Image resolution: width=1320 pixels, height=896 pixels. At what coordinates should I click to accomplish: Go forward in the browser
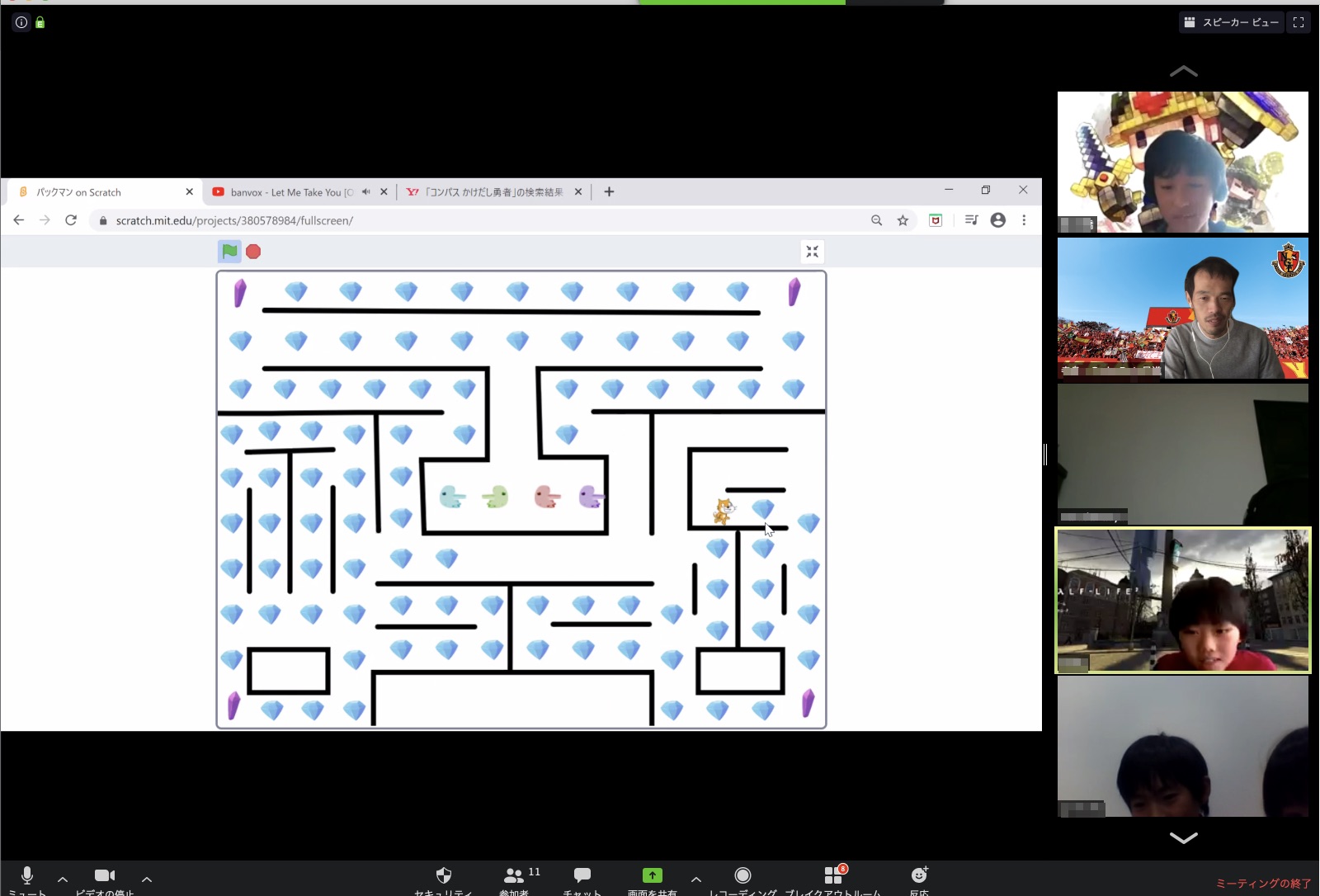45,220
